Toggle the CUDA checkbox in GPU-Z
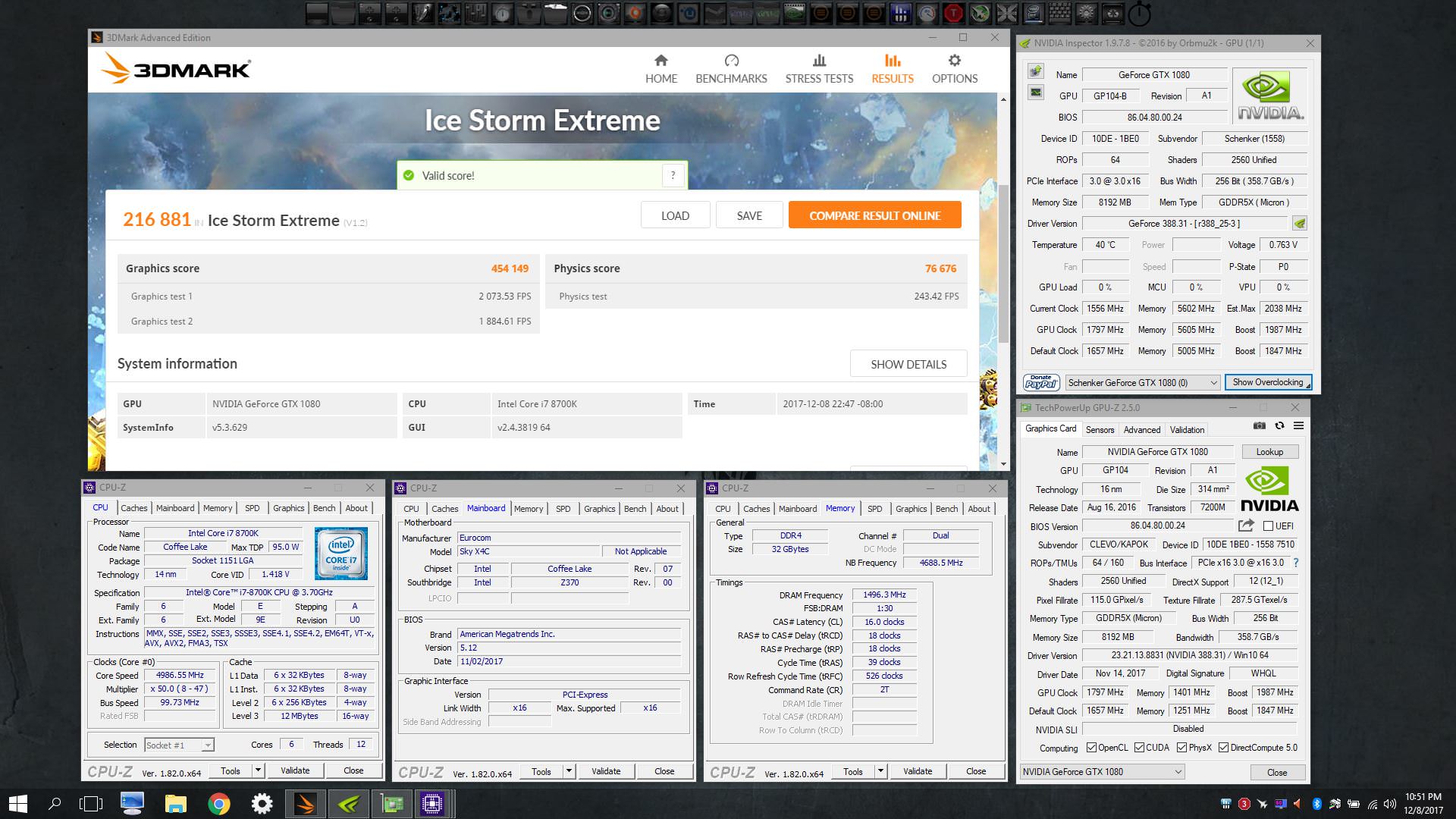The image size is (1456, 819). [1139, 748]
